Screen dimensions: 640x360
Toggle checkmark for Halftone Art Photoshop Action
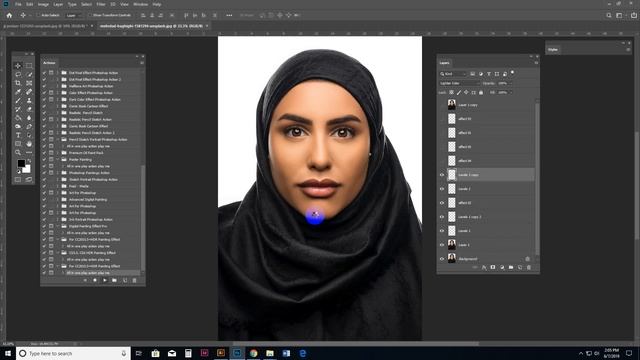[44, 86]
